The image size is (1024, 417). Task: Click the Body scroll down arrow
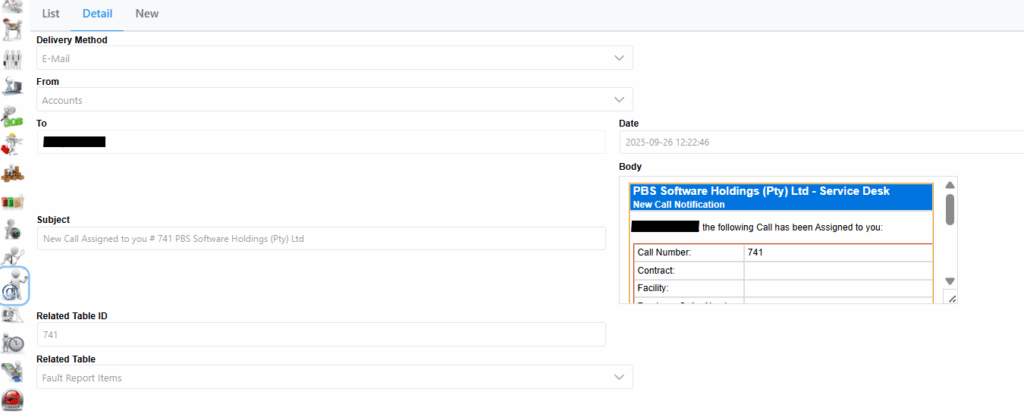[950, 281]
